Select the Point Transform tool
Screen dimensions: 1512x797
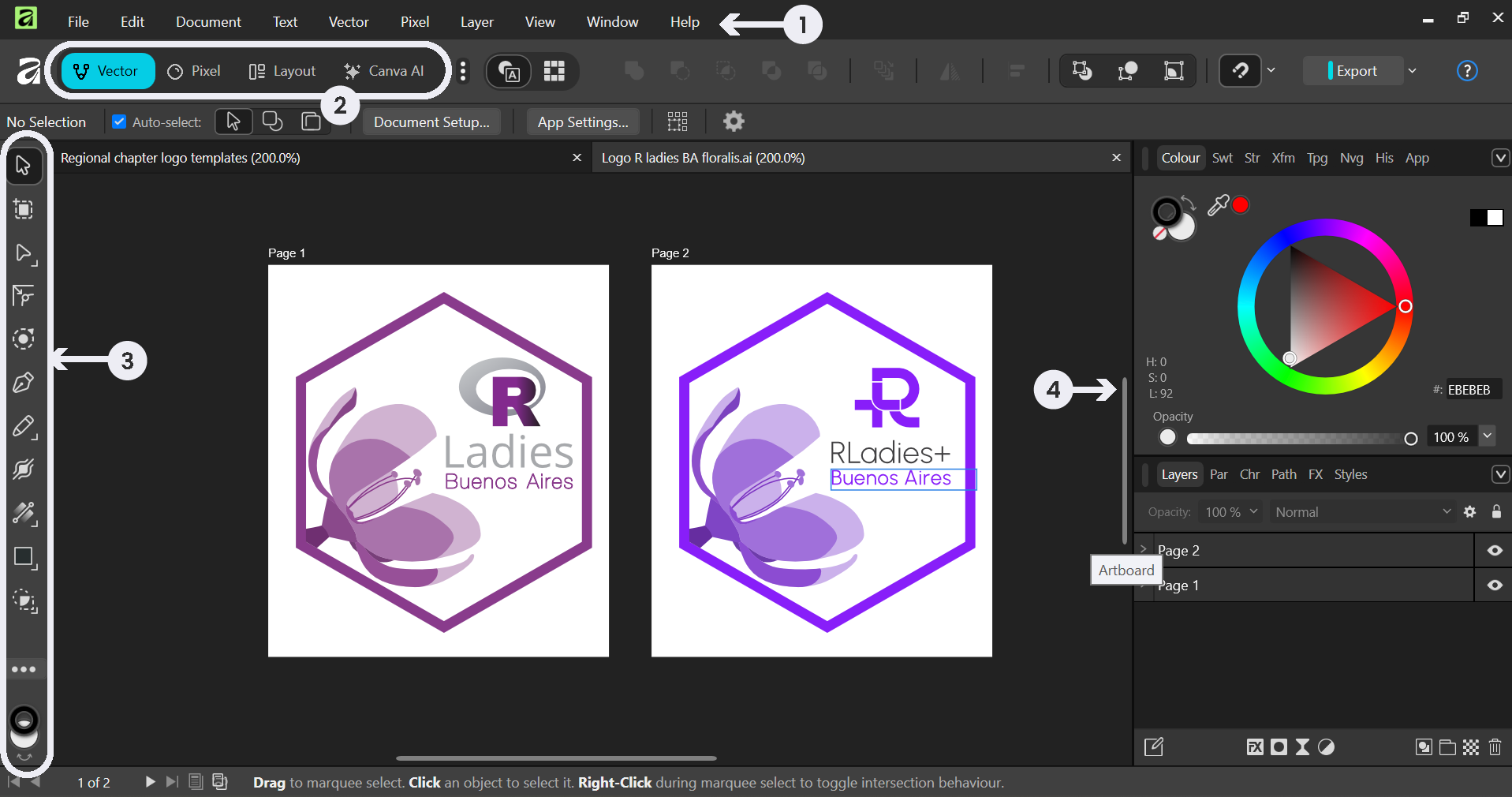tap(24, 296)
